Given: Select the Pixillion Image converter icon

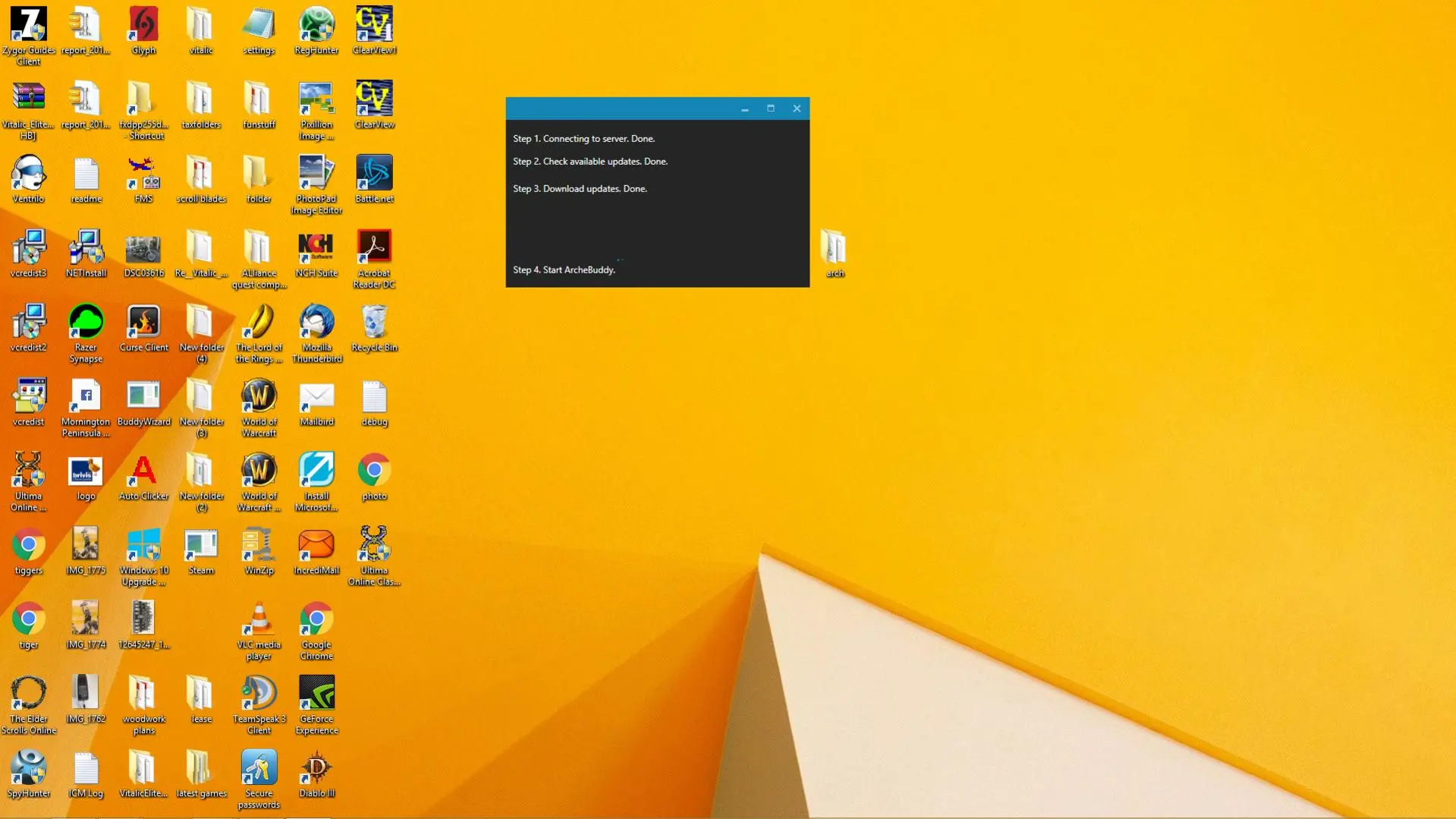Looking at the screenshot, I should 316,99.
